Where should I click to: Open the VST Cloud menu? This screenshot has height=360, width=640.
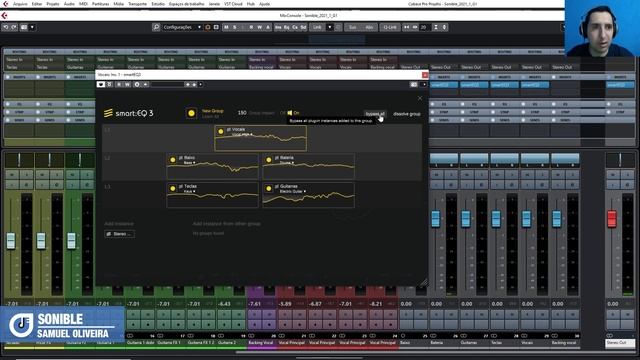click(x=233, y=4)
